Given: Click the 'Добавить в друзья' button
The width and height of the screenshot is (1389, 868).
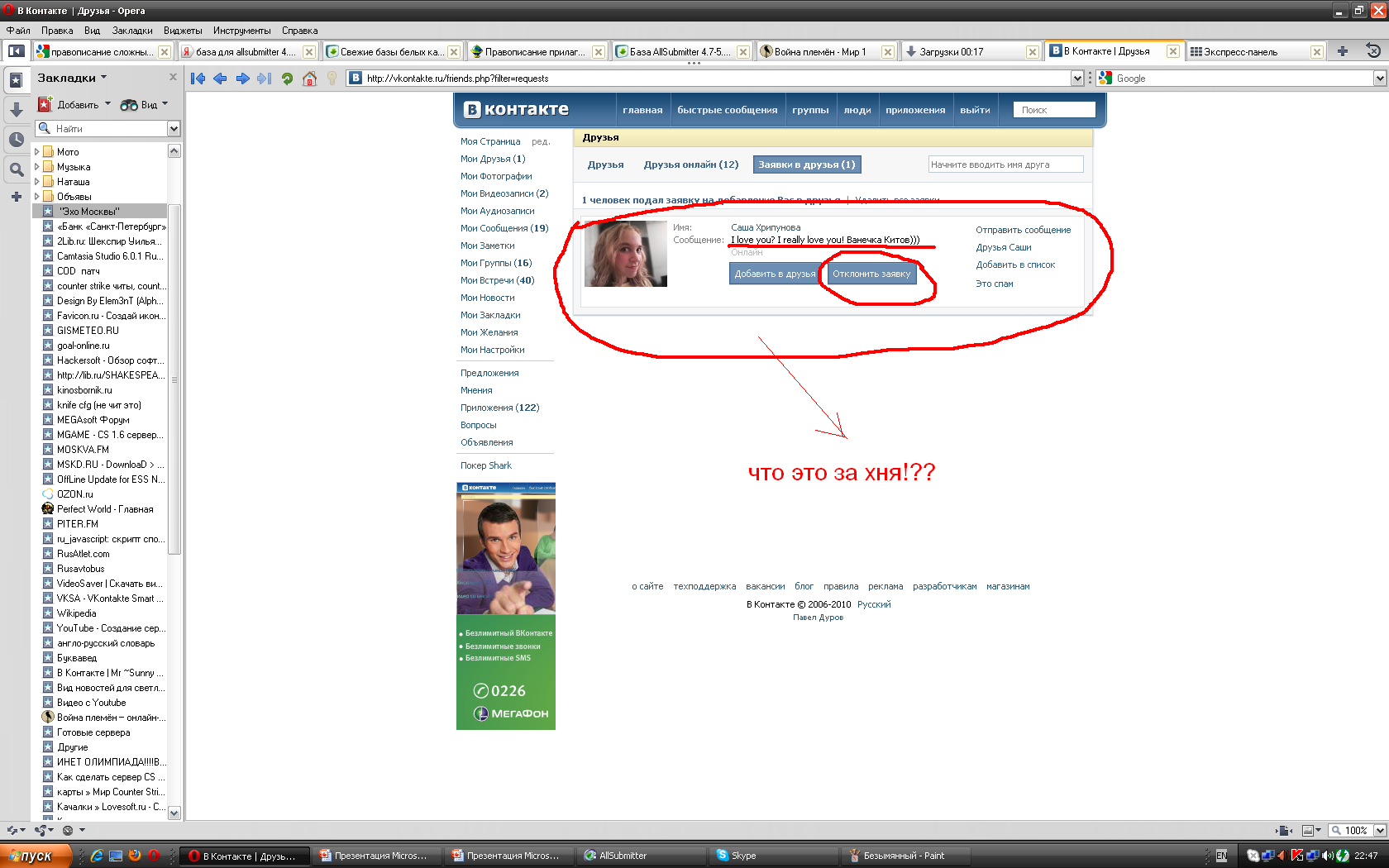Looking at the screenshot, I should pos(775,274).
